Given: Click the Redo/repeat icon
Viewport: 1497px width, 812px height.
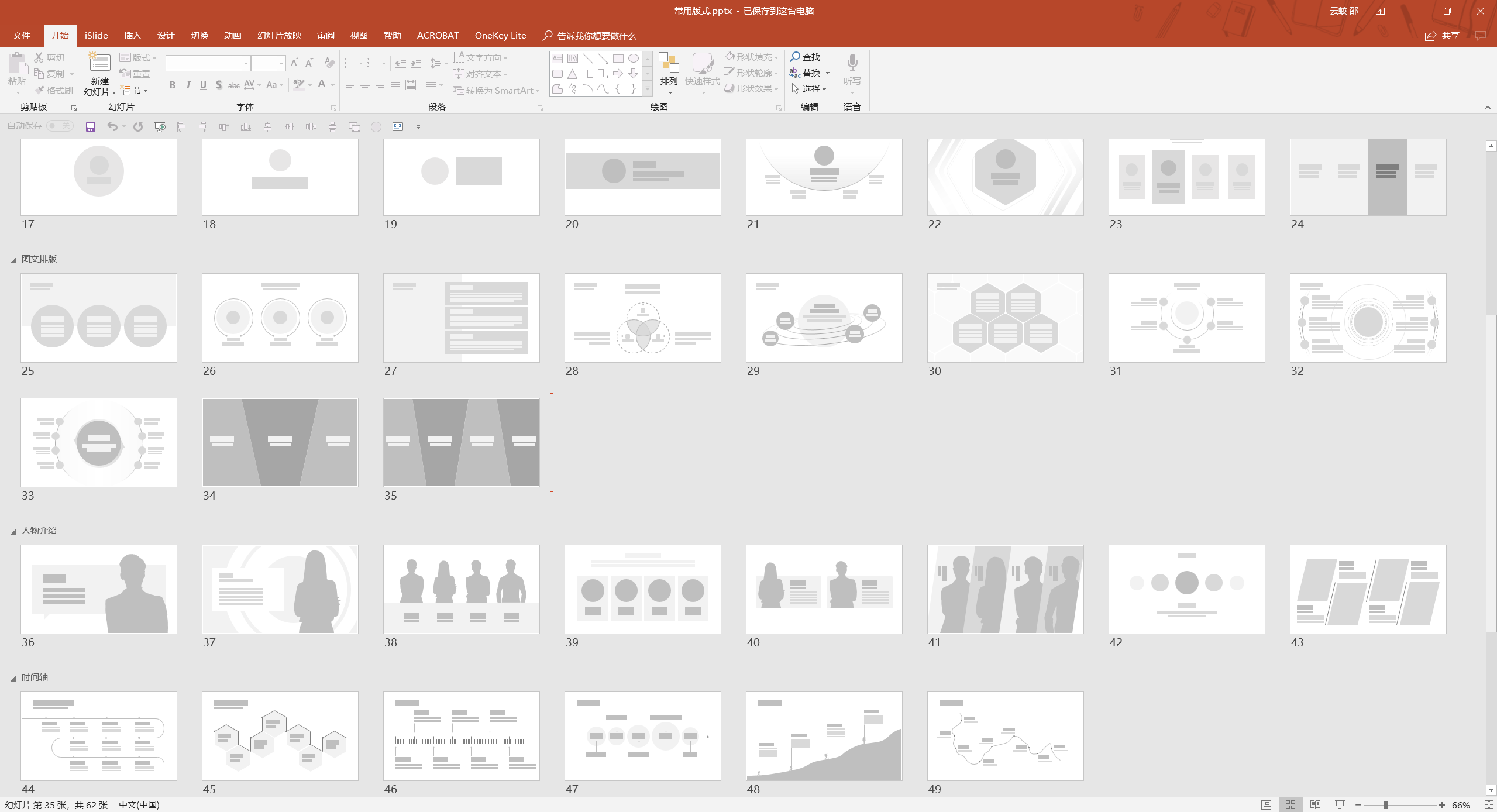Looking at the screenshot, I should (138, 127).
